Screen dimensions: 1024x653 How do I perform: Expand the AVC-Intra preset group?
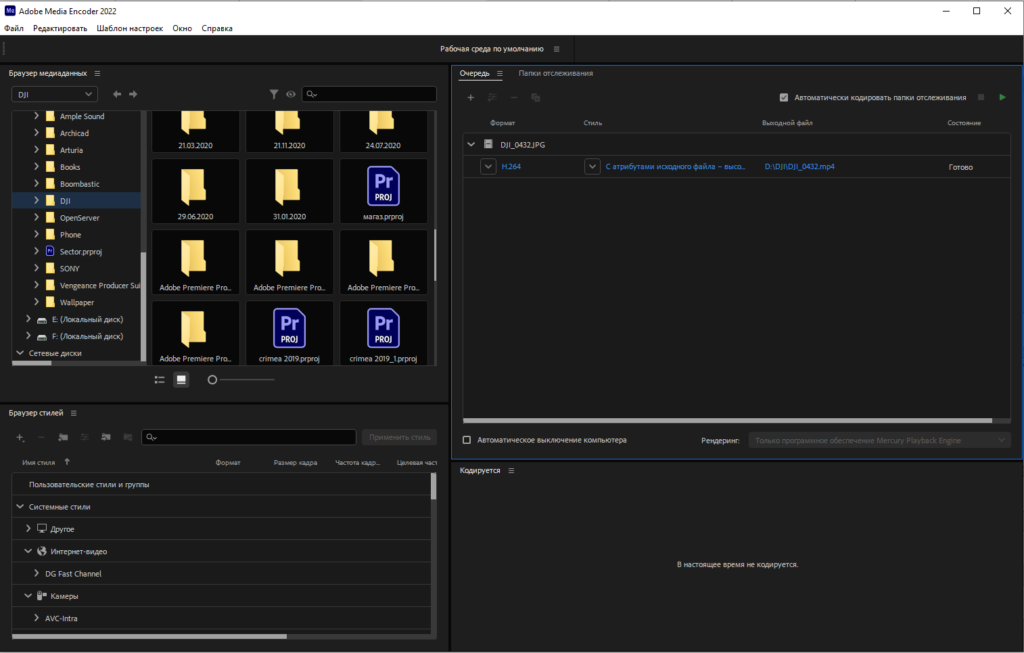36,618
